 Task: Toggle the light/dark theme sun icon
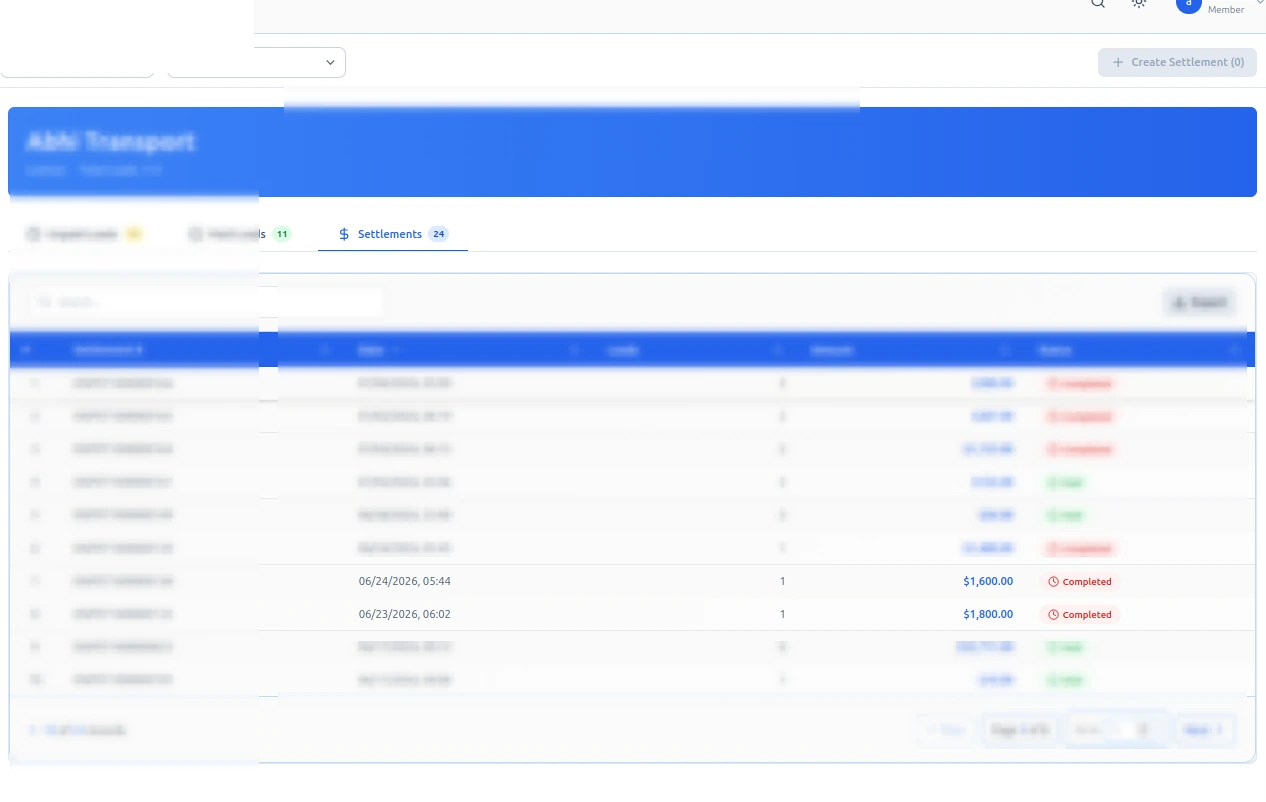1139,3
